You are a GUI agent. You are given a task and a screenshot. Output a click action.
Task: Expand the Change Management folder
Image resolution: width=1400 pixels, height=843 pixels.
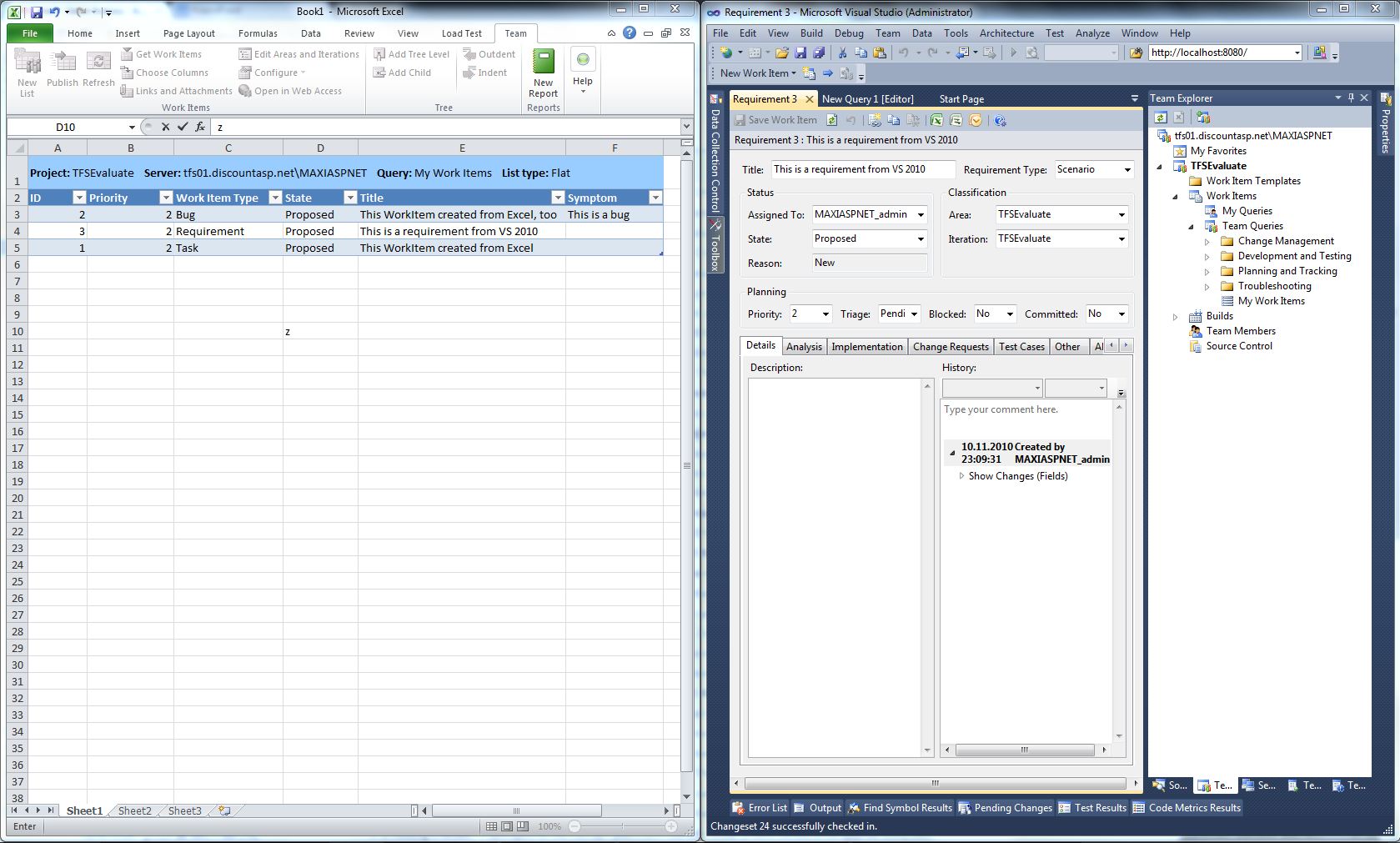pos(1207,242)
